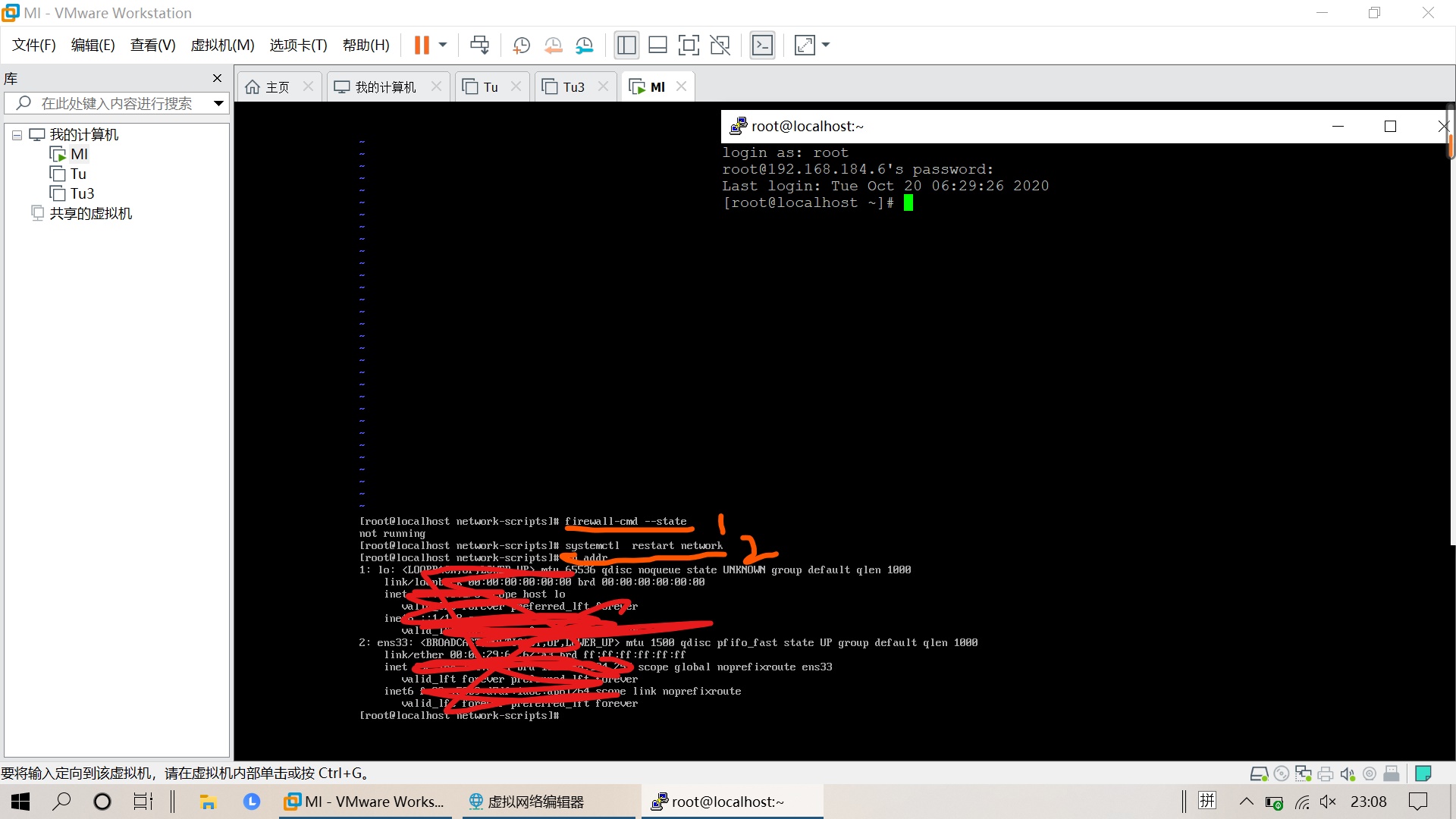Open the stretch display options dropdown

point(826,45)
